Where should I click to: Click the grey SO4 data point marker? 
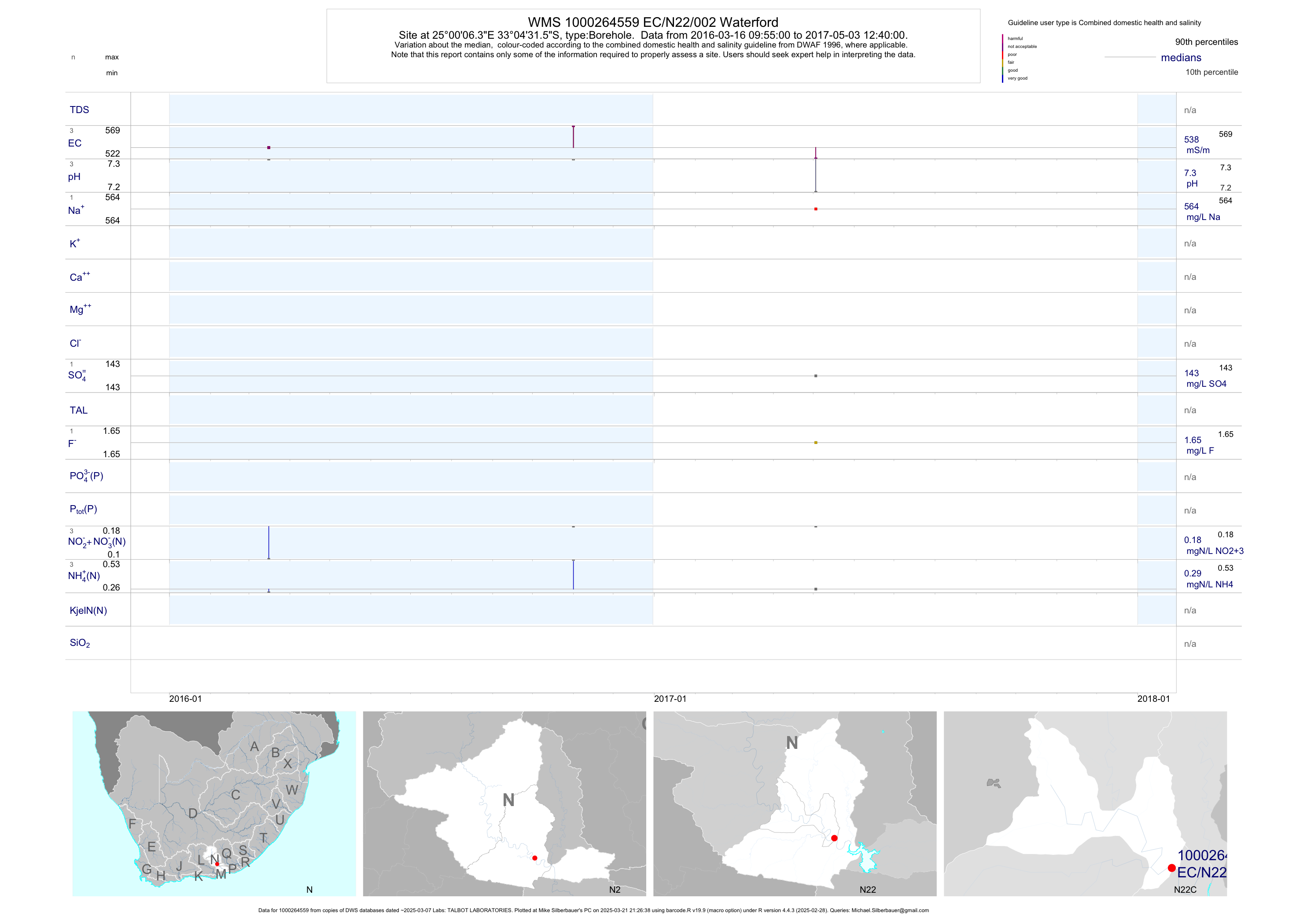click(816, 375)
